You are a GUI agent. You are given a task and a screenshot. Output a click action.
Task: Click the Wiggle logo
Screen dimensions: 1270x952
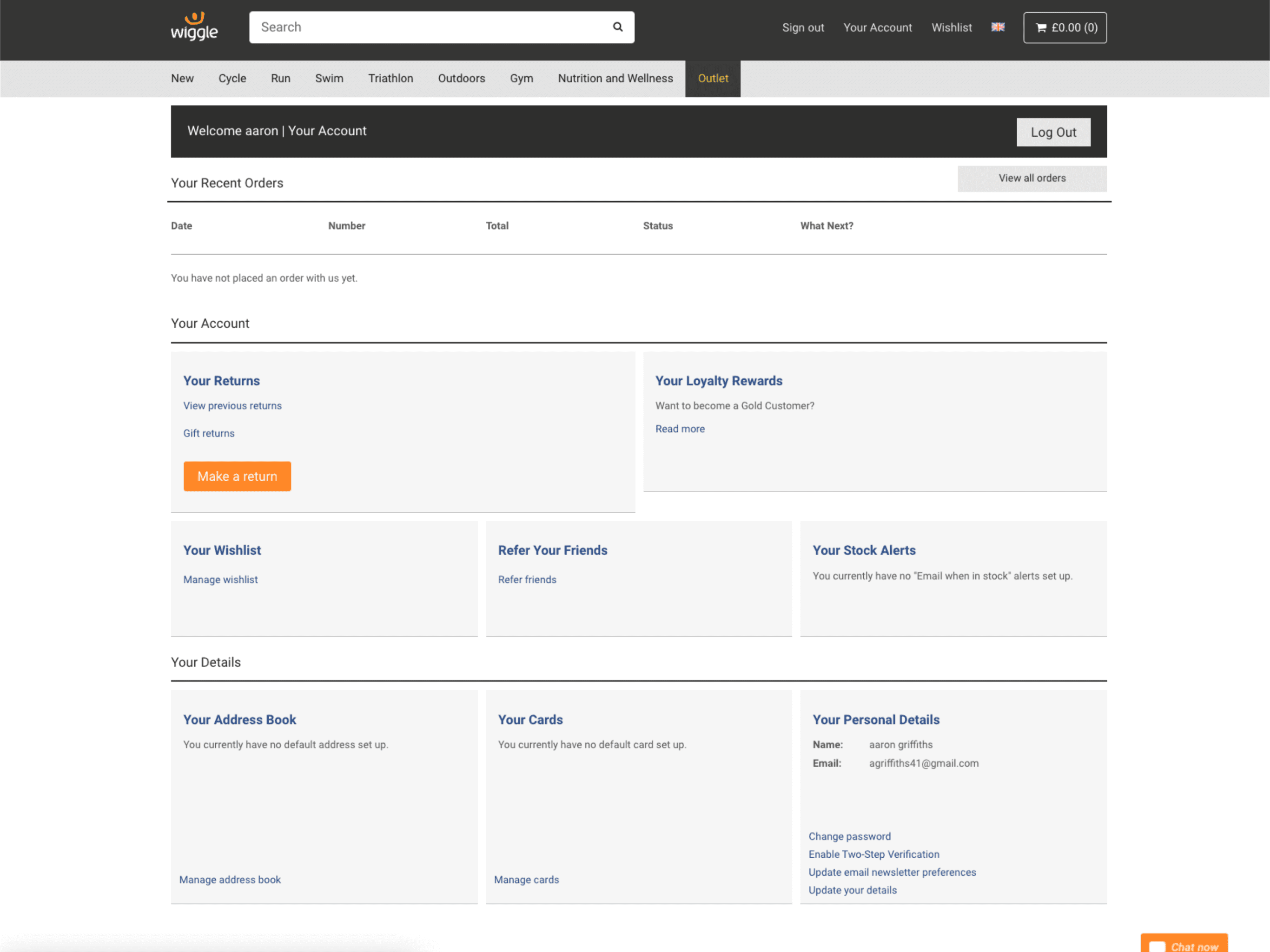pyautogui.click(x=194, y=27)
